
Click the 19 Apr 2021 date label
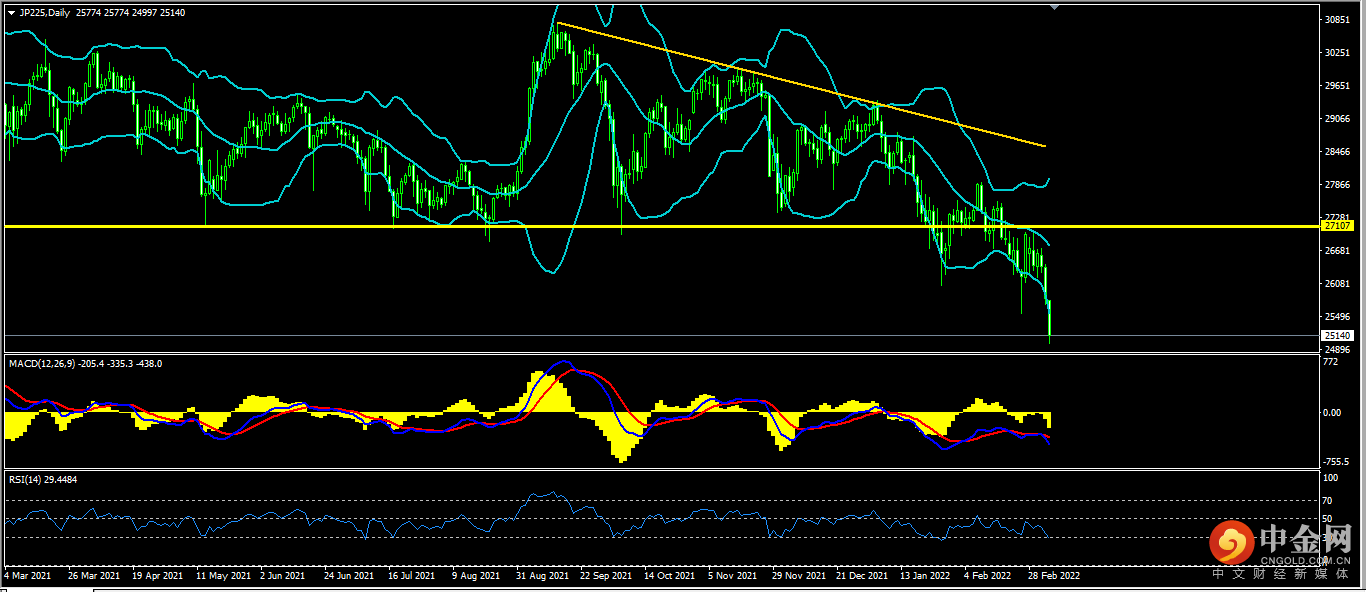coord(156,576)
